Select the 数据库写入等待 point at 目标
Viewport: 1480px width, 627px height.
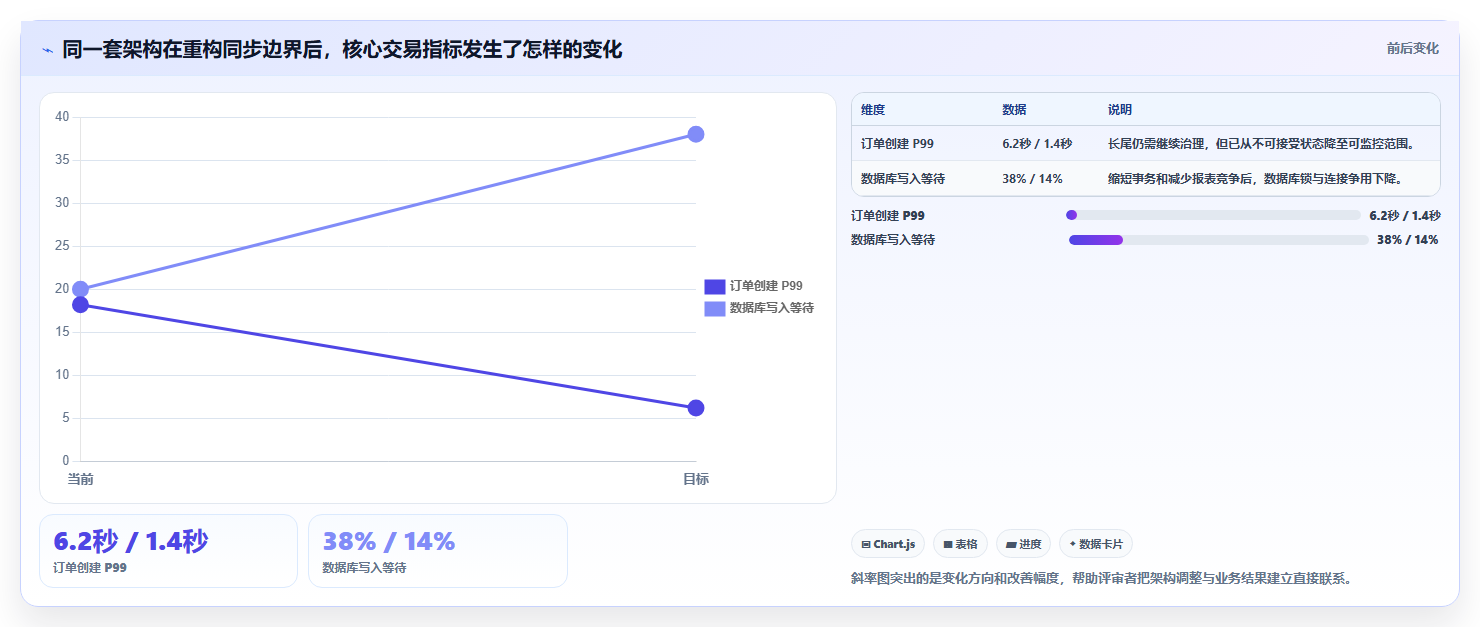(x=696, y=134)
